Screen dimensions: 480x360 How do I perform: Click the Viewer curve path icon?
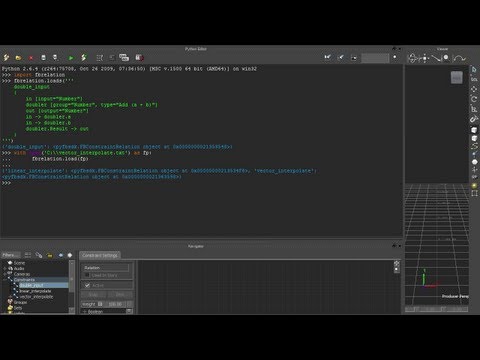click(459, 59)
